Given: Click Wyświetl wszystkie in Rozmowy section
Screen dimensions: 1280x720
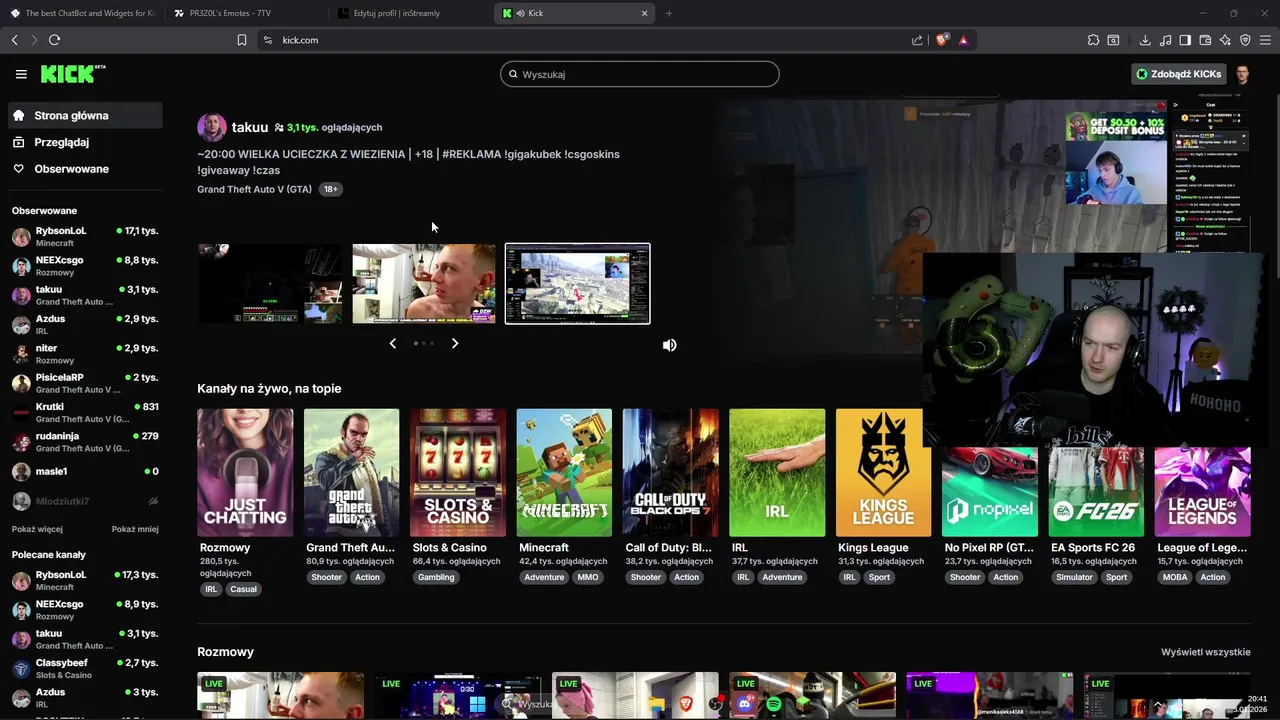Looking at the screenshot, I should click(x=1205, y=652).
